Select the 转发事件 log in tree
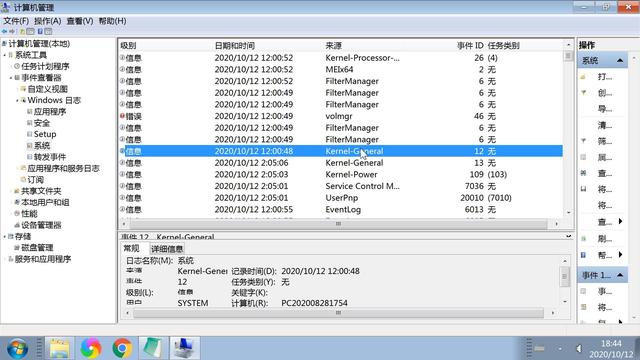 [50, 157]
